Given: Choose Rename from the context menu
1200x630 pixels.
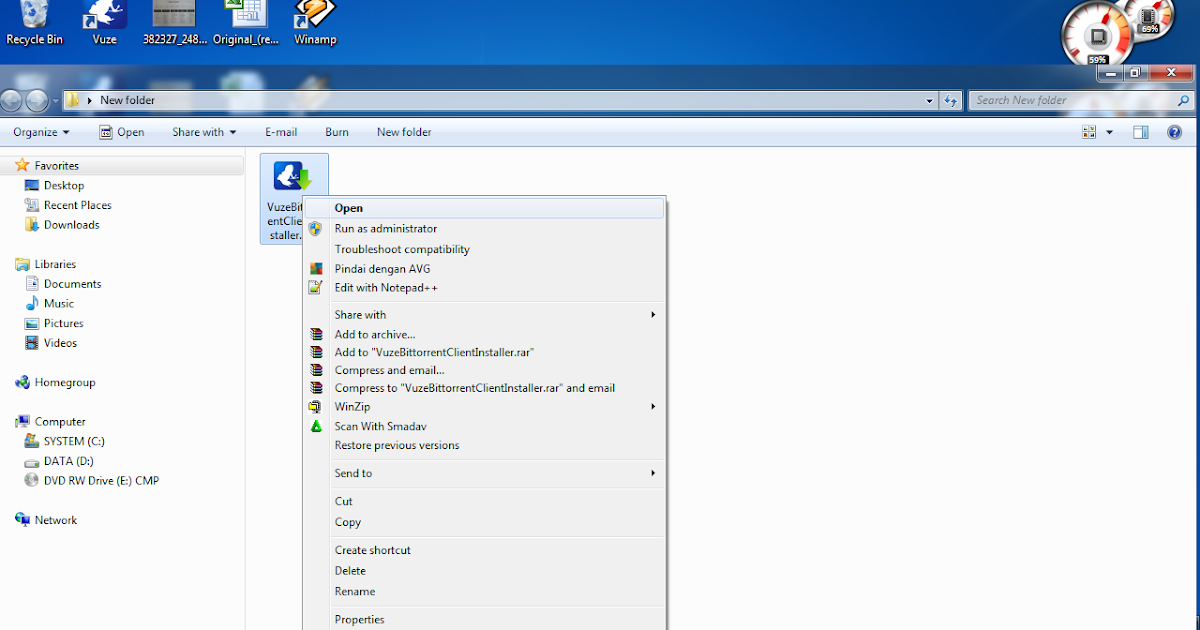Looking at the screenshot, I should point(484,591).
